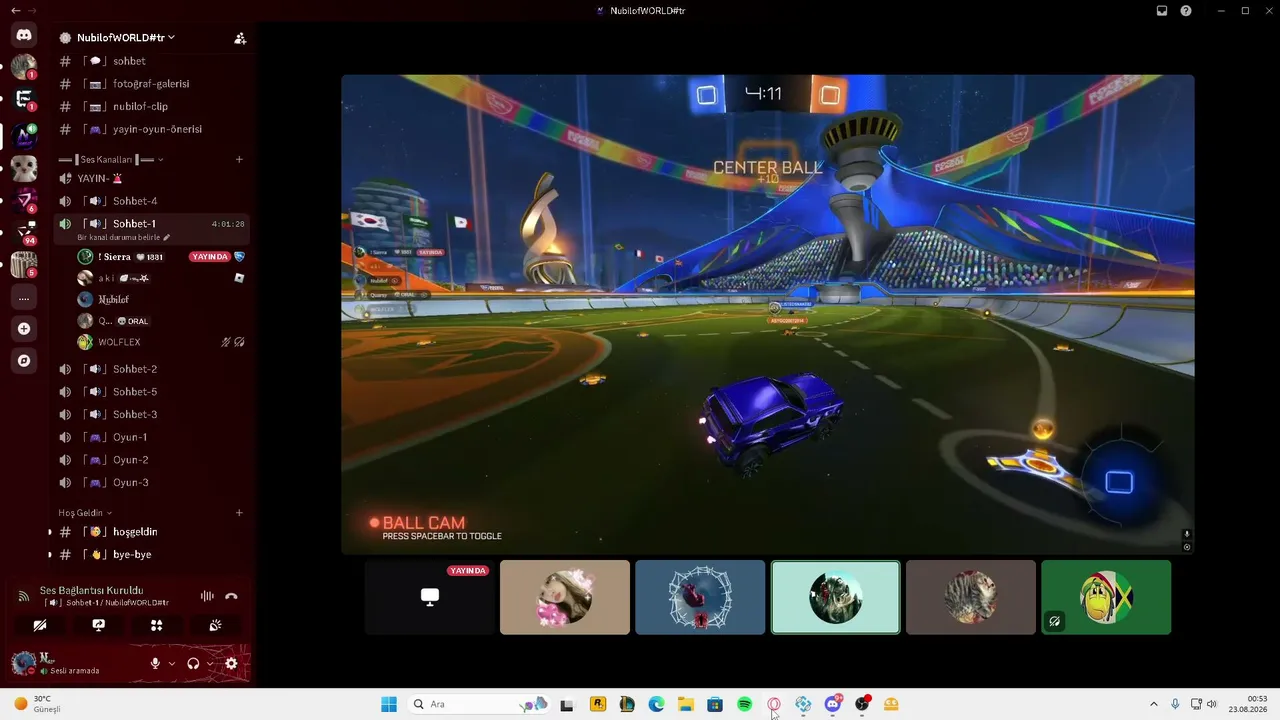Select the highlighted speaking participant tile
The image size is (1280, 720).
836,597
